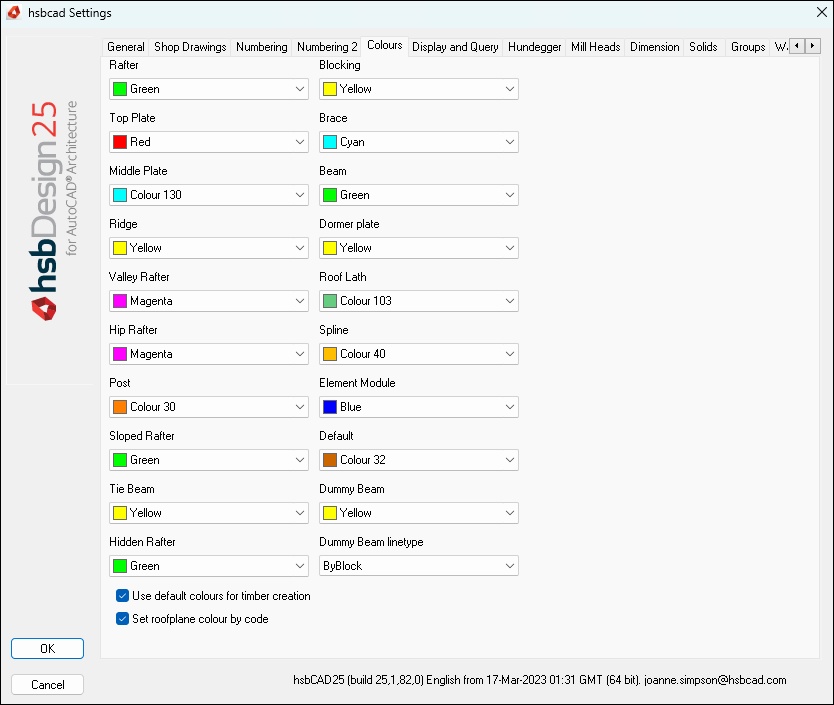This screenshot has height=705, width=834.
Task: Click the 'Valley Rafter' label
Action: (x=139, y=277)
